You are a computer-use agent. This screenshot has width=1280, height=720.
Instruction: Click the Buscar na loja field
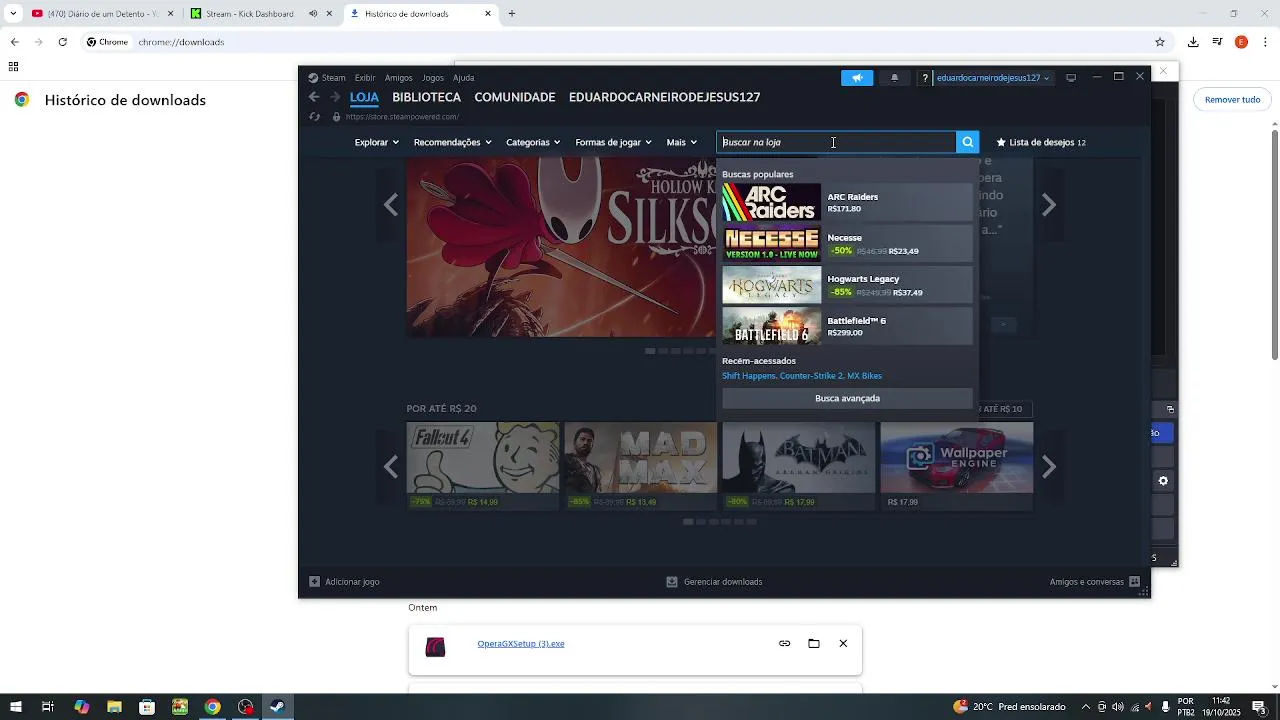836,142
